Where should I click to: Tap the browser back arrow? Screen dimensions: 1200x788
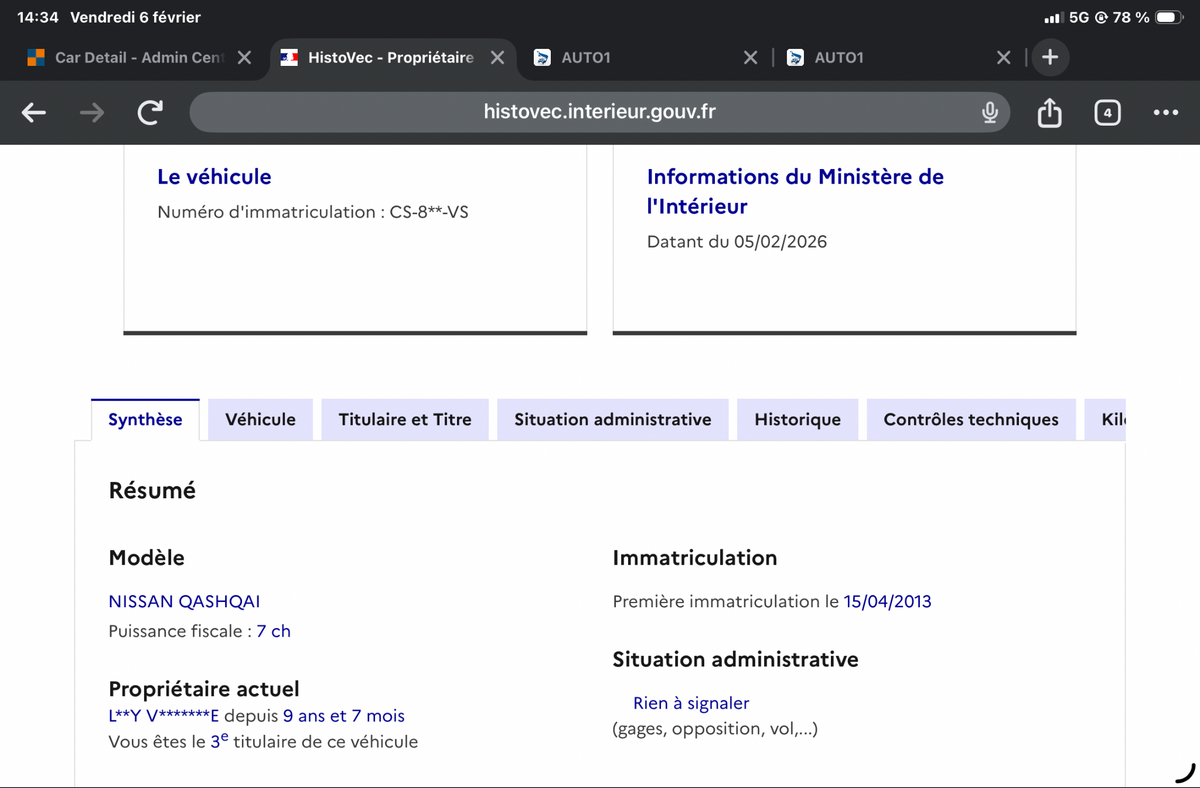[x=34, y=113]
